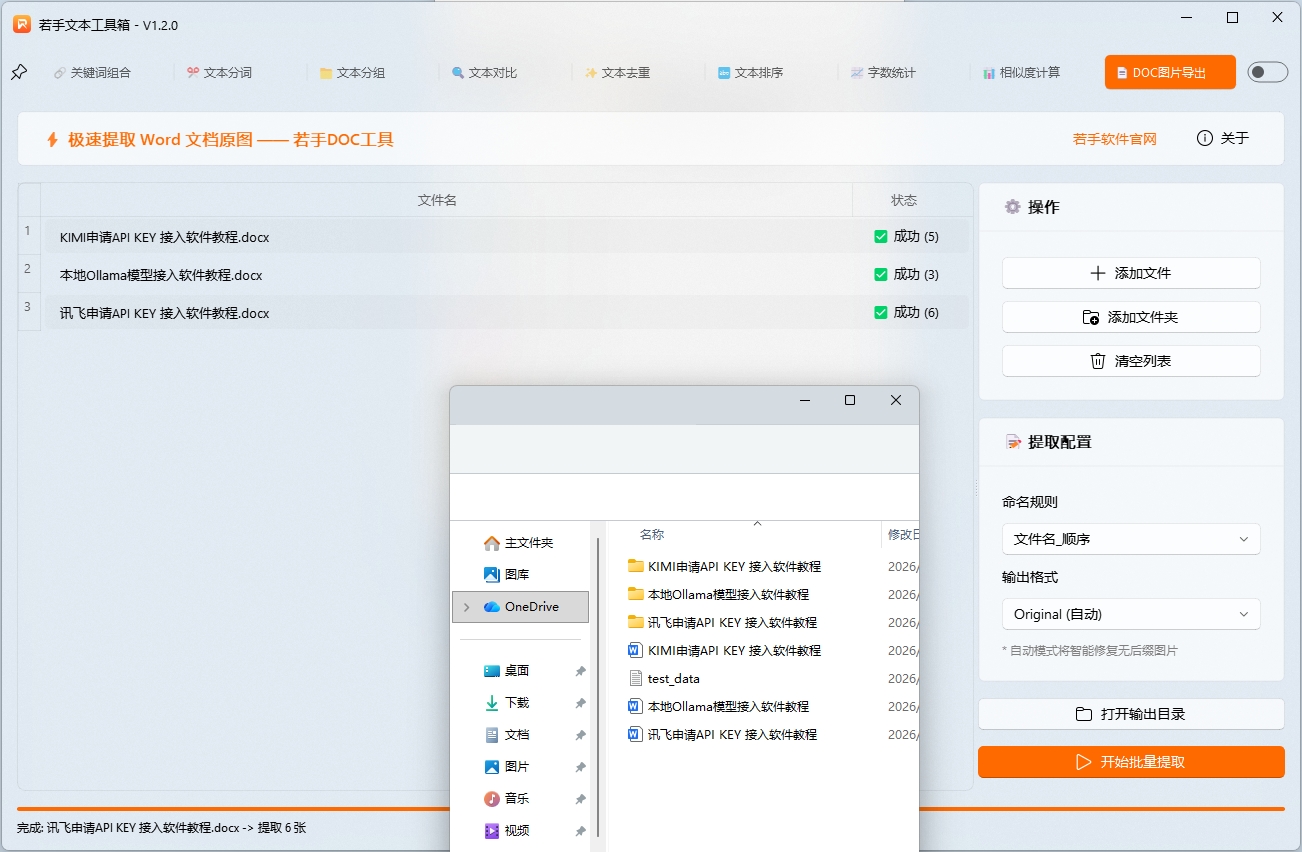The width and height of the screenshot is (1302, 852).
Task: Select test_data file in the dialog
Action: pos(676,678)
